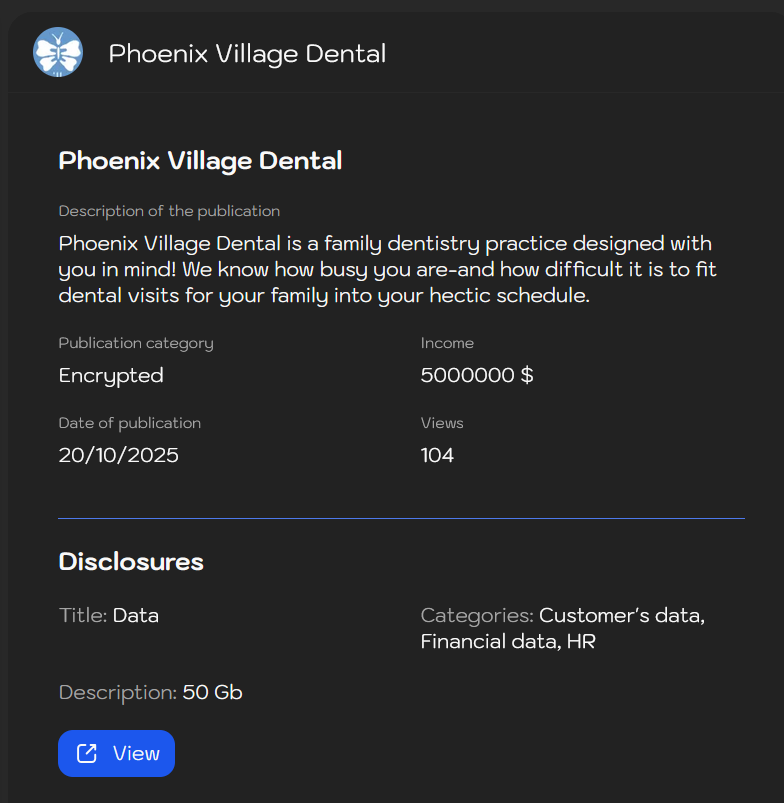Click the Phoenix Village Dental title in header bar
Viewport: 784px width, 803px height.
coord(246,54)
